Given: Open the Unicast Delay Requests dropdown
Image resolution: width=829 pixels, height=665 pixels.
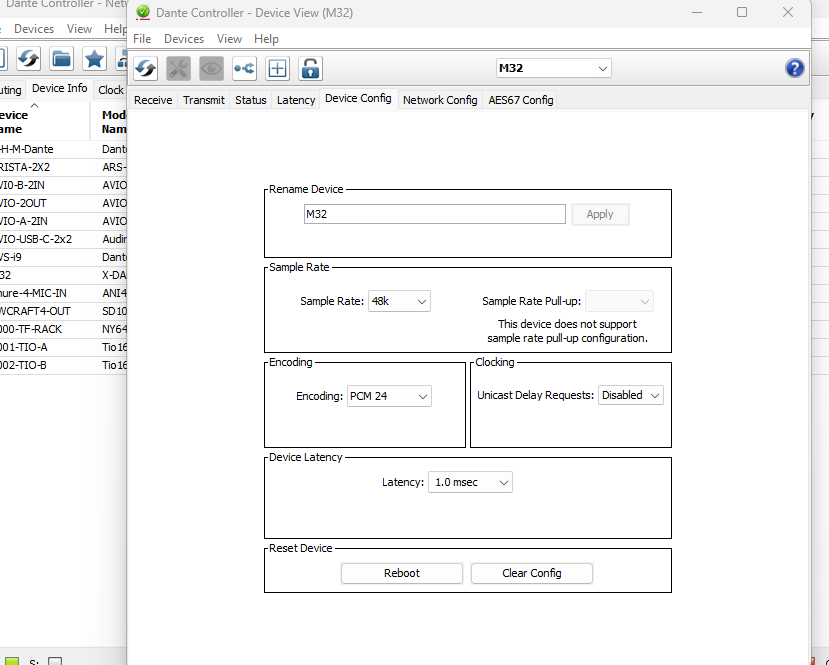Looking at the screenshot, I should coord(631,395).
